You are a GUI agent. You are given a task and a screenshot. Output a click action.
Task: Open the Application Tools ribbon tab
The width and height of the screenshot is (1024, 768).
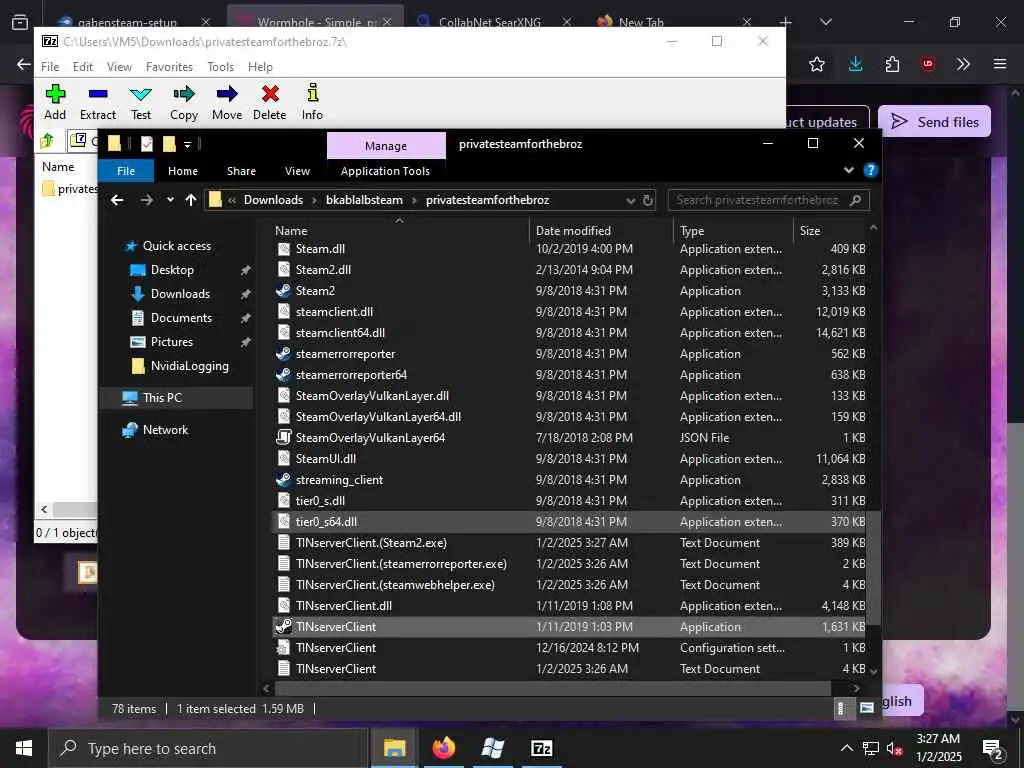(385, 171)
